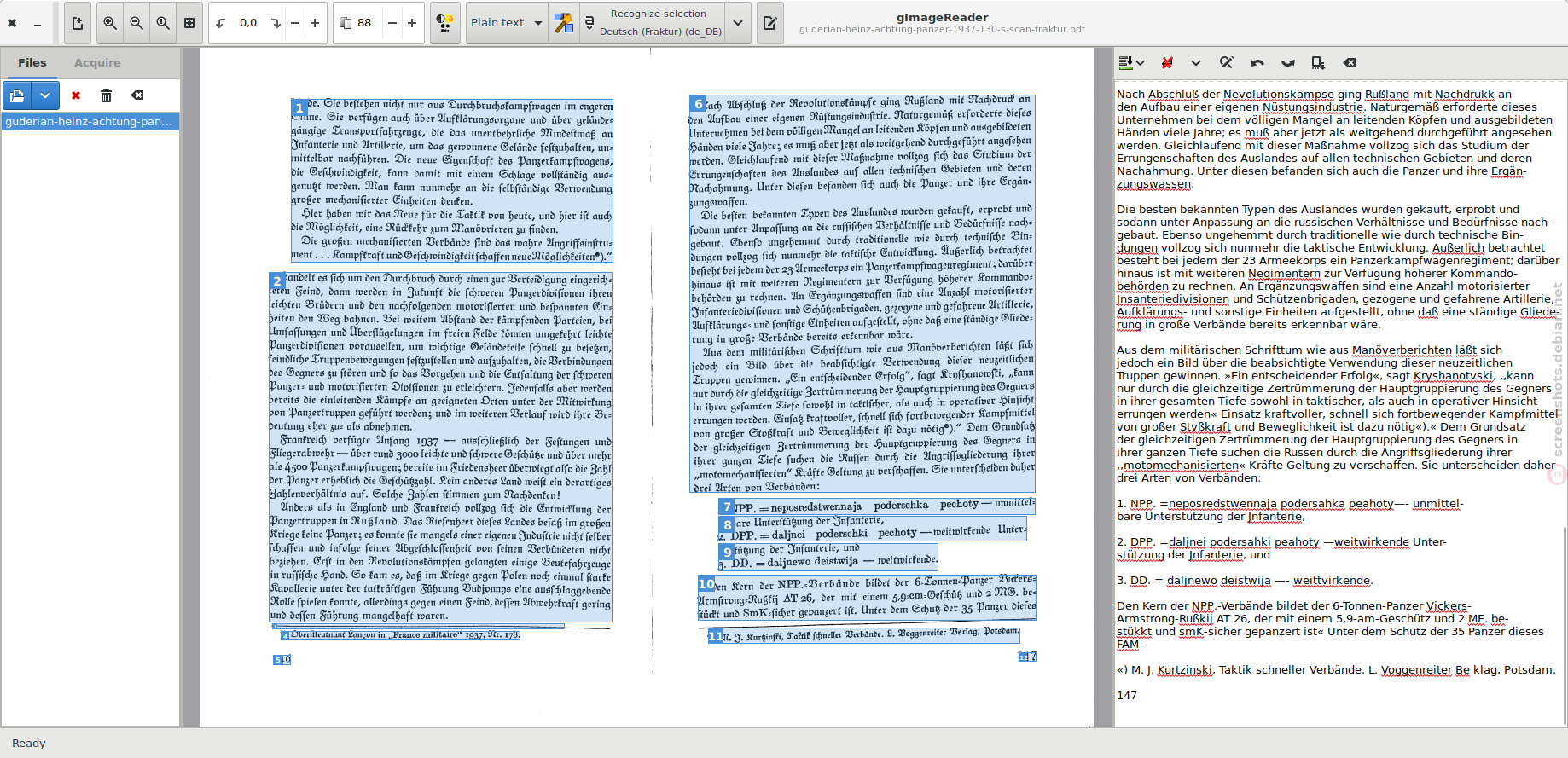1568x758 pixels.
Task: Open the output append mode dropdown
Action: pyautogui.click(x=1141, y=62)
